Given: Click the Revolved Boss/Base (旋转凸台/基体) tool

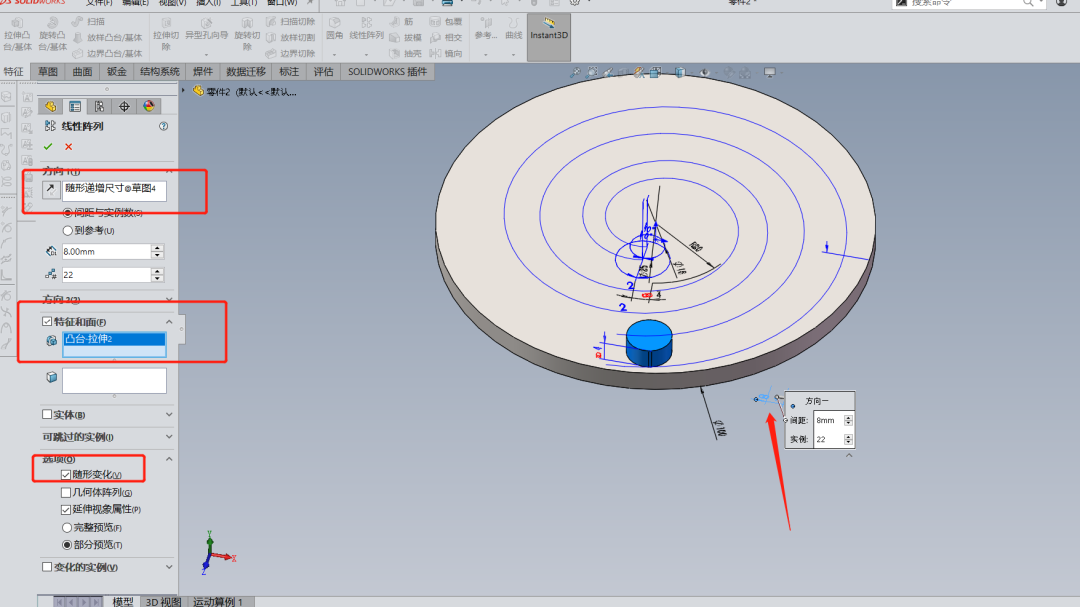Looking at the screenshot, I should (x=52, y=34).
